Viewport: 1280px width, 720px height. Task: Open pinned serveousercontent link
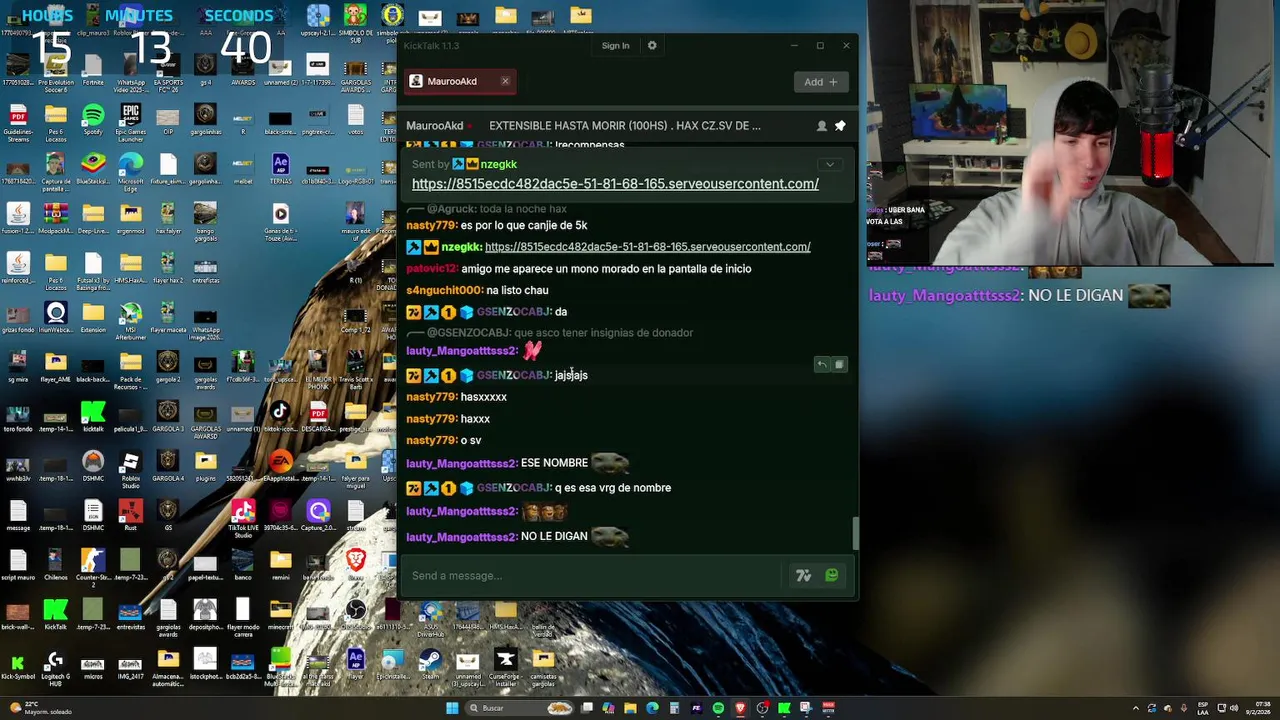coord(615,184)
